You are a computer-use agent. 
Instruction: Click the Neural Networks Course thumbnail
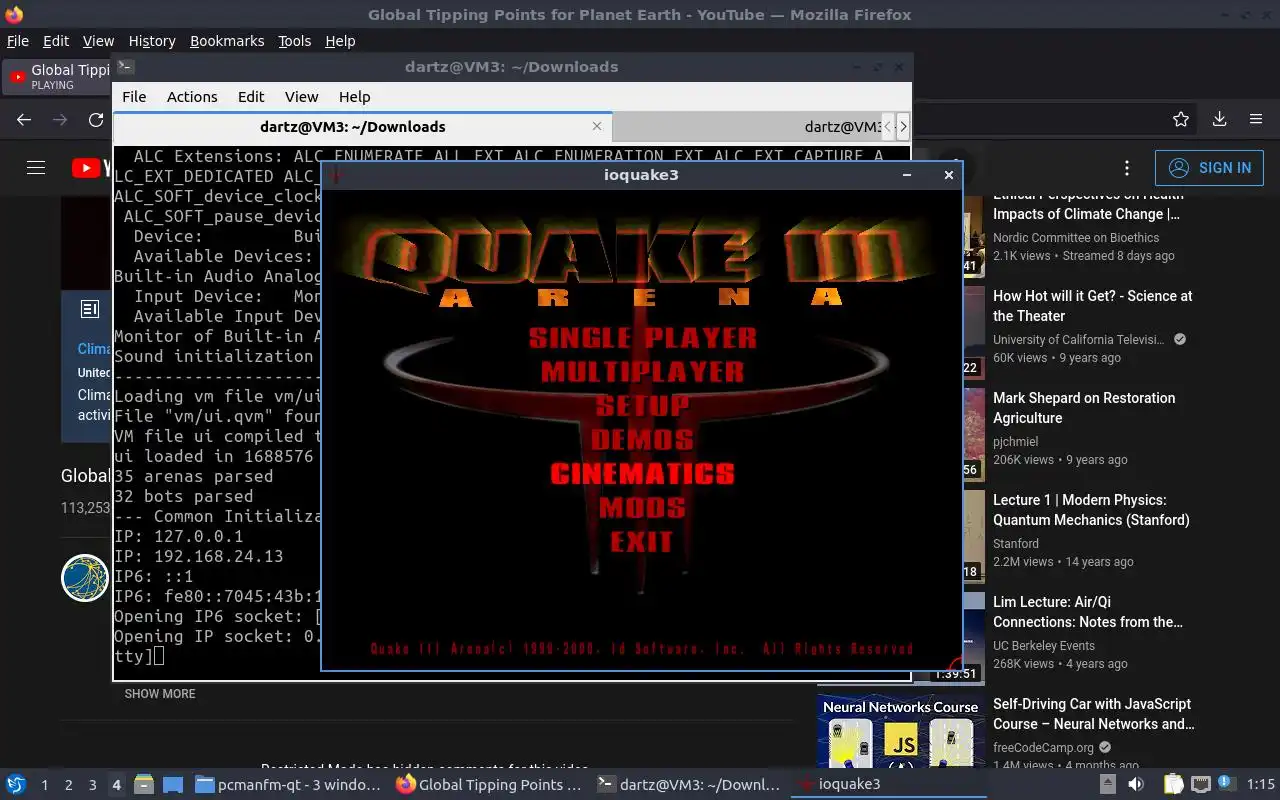(900, 732)
